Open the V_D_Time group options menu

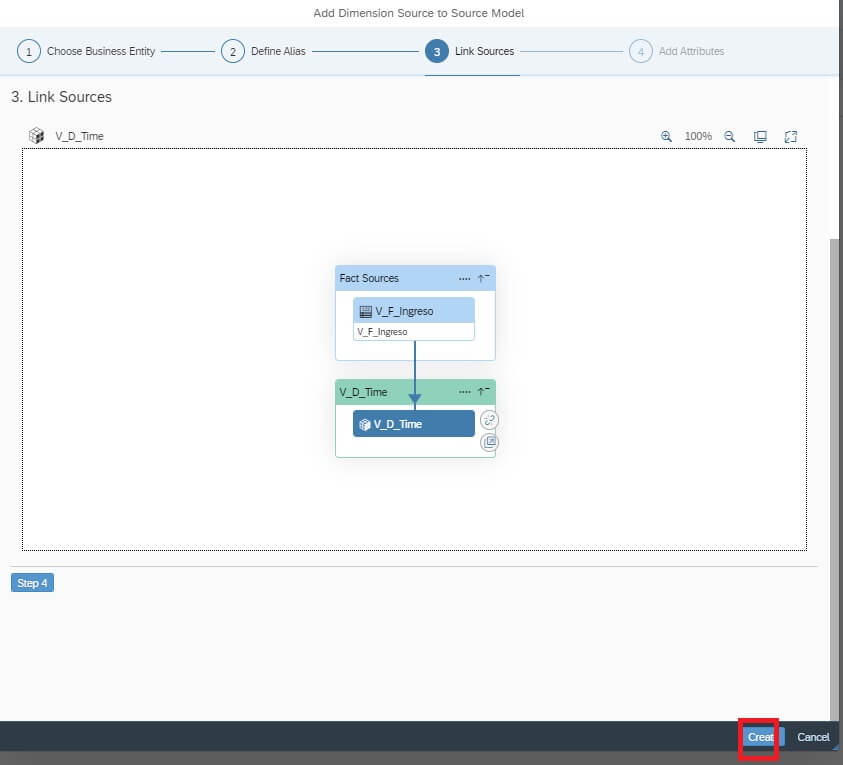tap(465, 392)
